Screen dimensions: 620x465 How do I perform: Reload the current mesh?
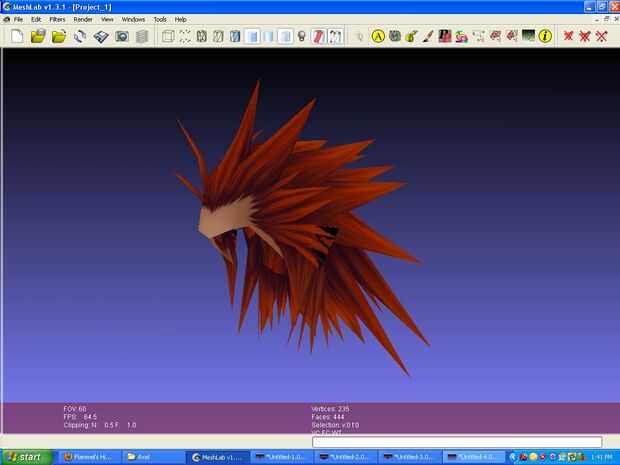point(80,36)
